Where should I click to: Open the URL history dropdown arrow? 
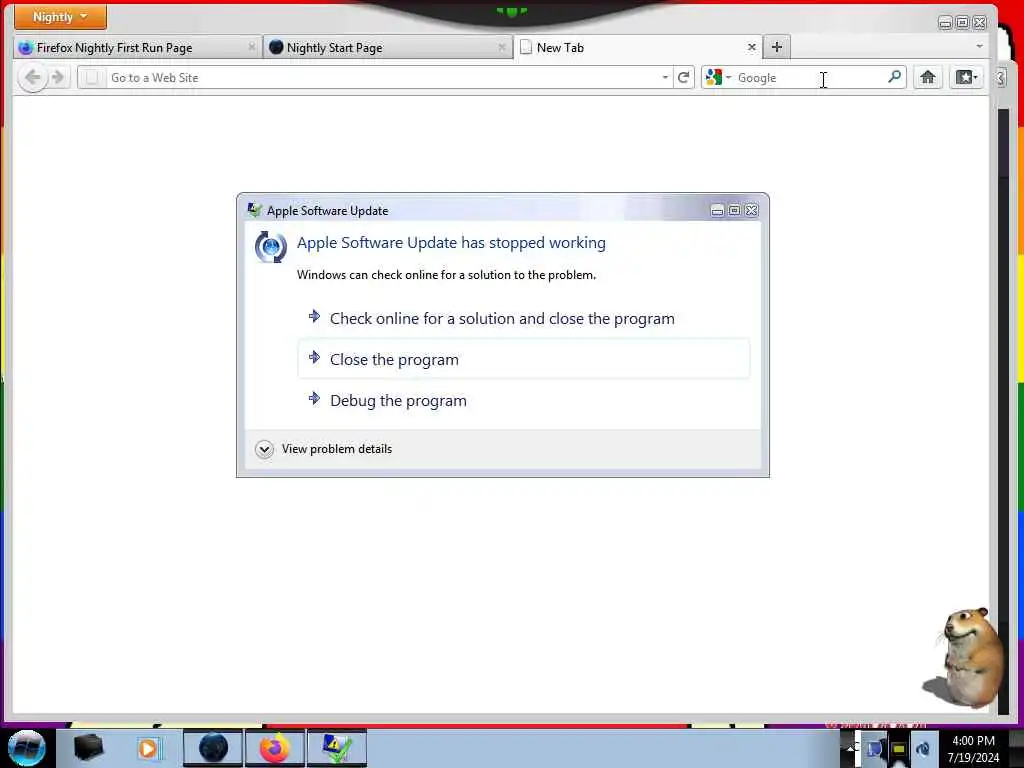665,78
